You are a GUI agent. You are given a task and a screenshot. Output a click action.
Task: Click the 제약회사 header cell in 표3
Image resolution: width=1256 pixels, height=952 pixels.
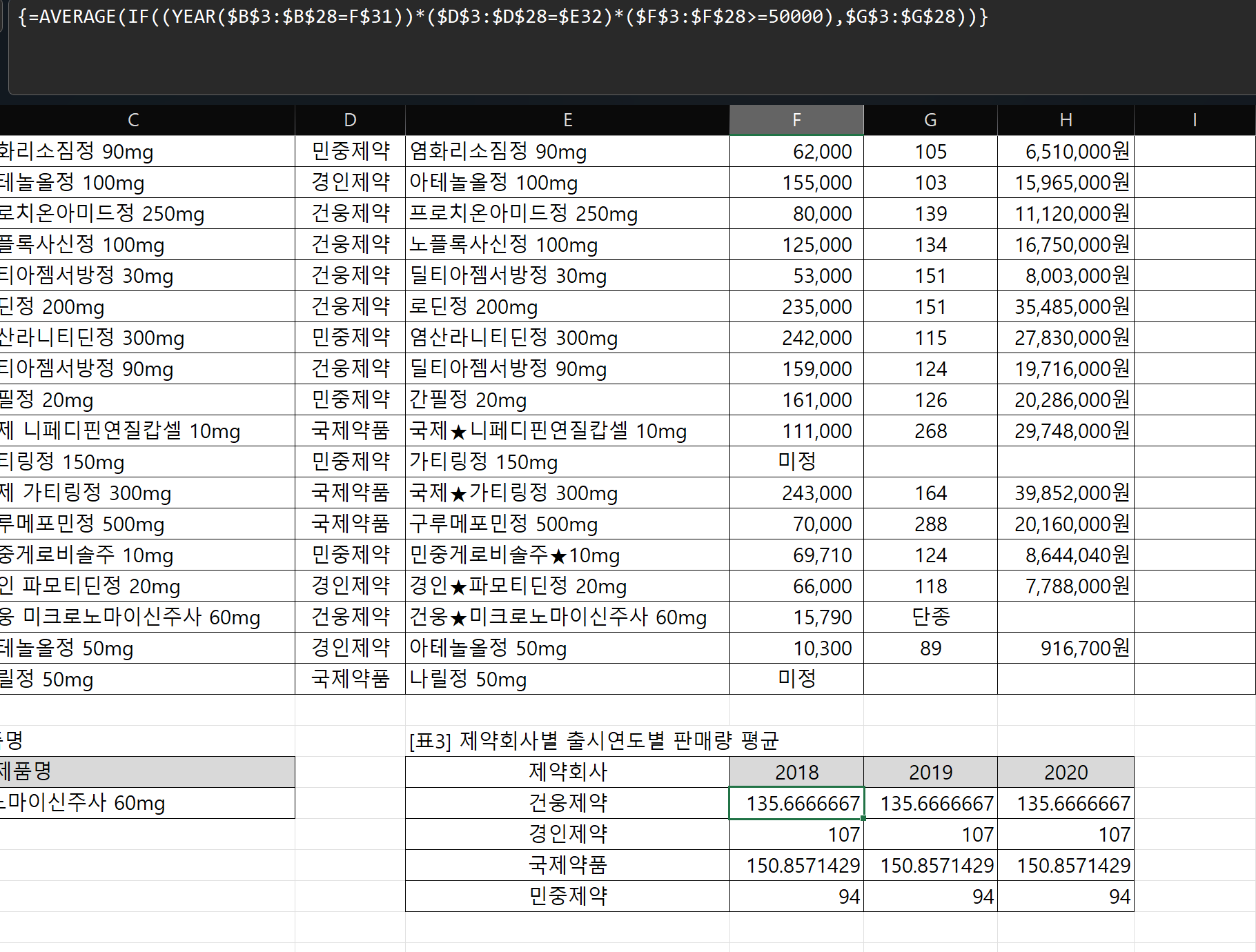point(567,772)
